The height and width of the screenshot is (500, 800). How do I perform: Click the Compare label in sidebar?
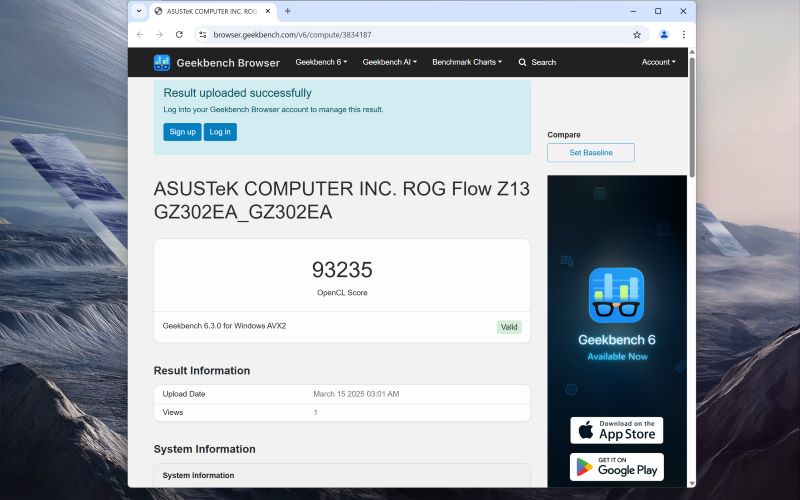tap(564, 135)
